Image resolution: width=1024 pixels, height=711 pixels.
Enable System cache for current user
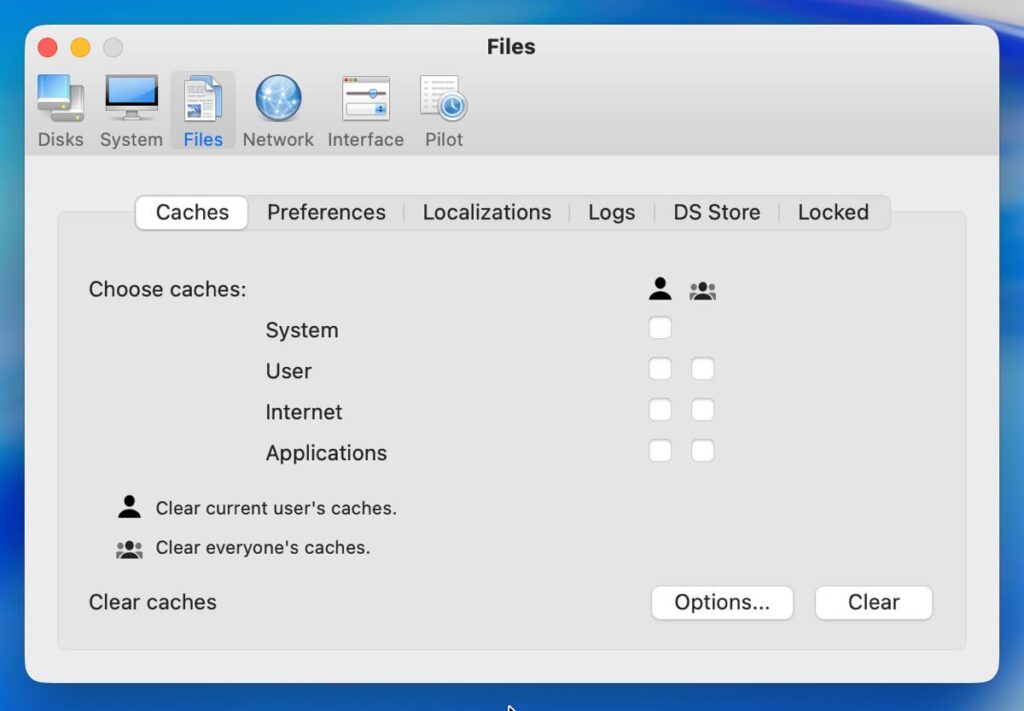coord(660,328)
